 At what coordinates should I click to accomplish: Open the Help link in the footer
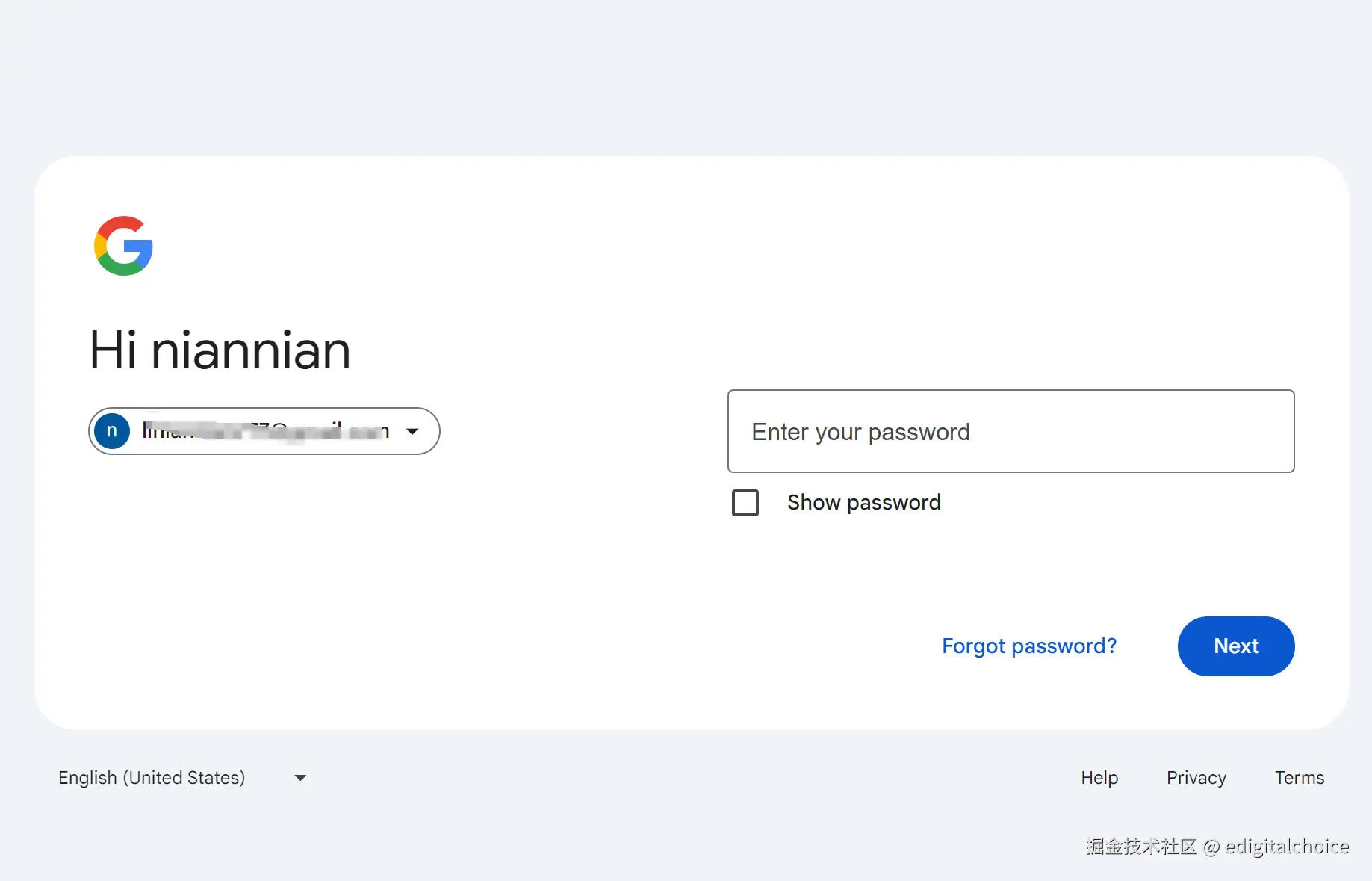click(1099, 778)
